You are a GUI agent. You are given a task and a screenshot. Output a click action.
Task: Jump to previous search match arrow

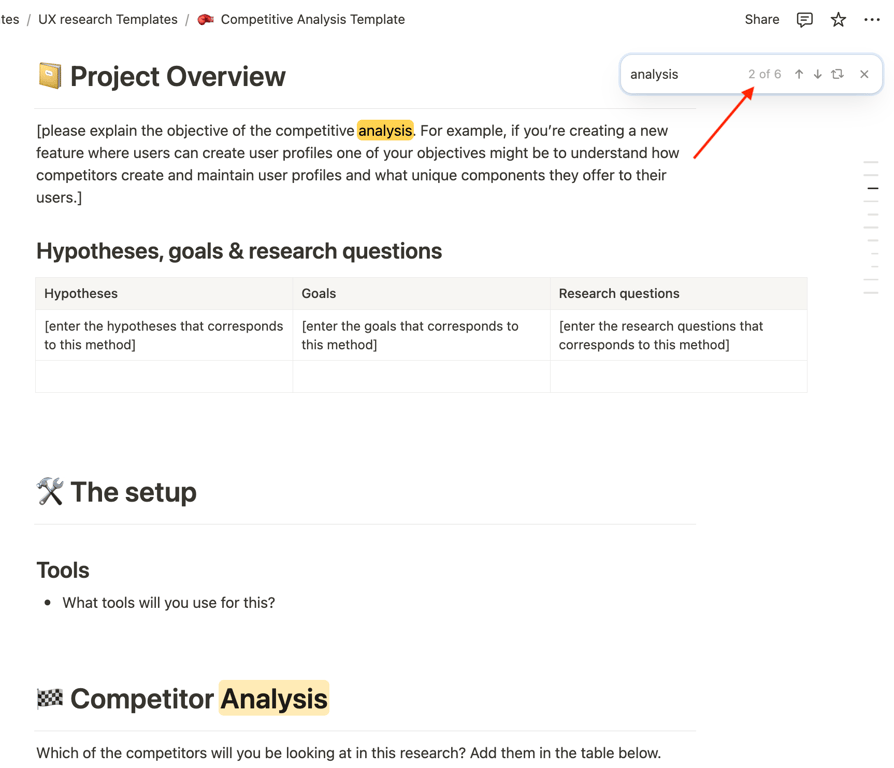click(x=799, y=74)
